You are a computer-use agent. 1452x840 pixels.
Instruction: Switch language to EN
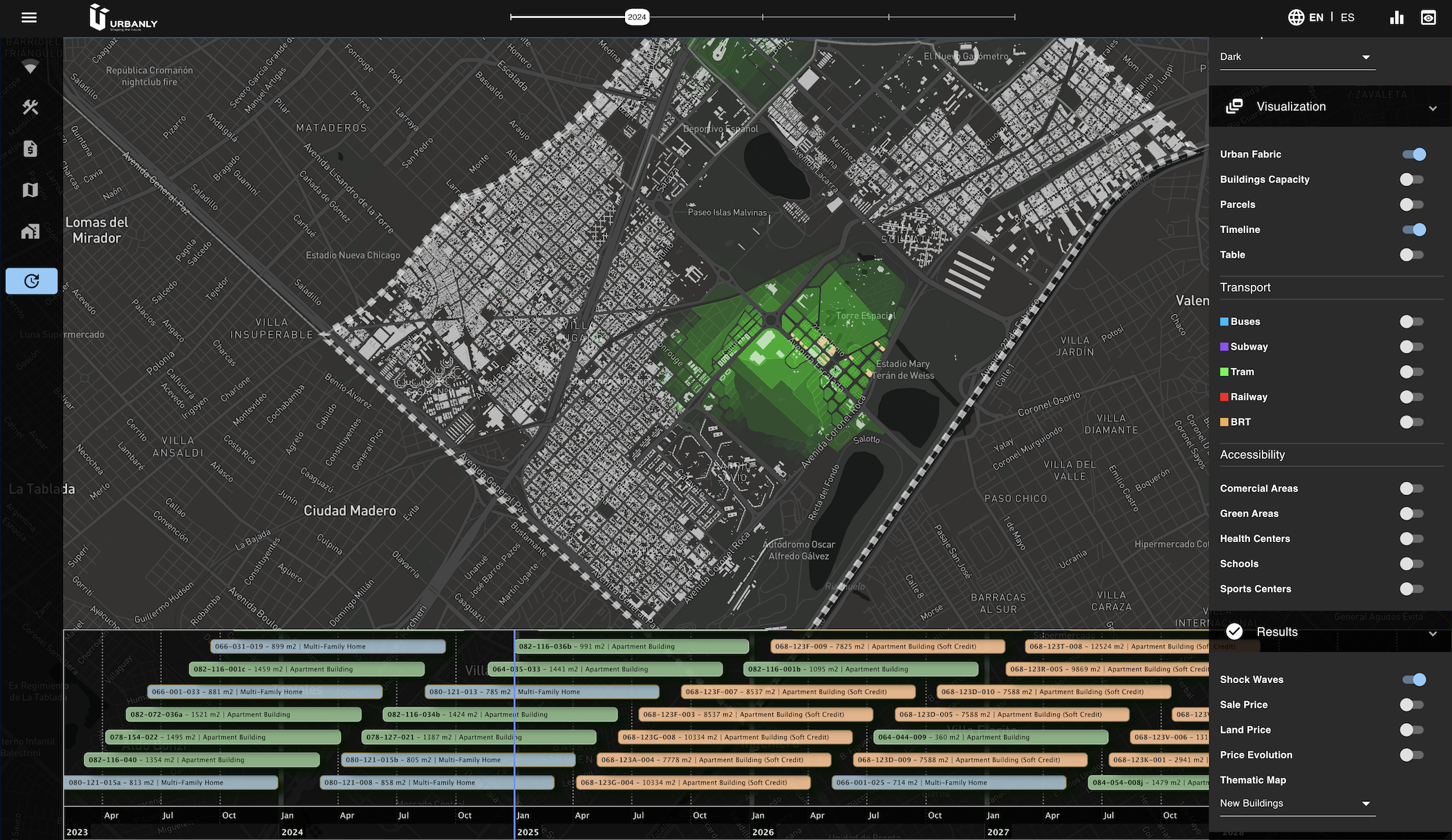click(1316, 17)
